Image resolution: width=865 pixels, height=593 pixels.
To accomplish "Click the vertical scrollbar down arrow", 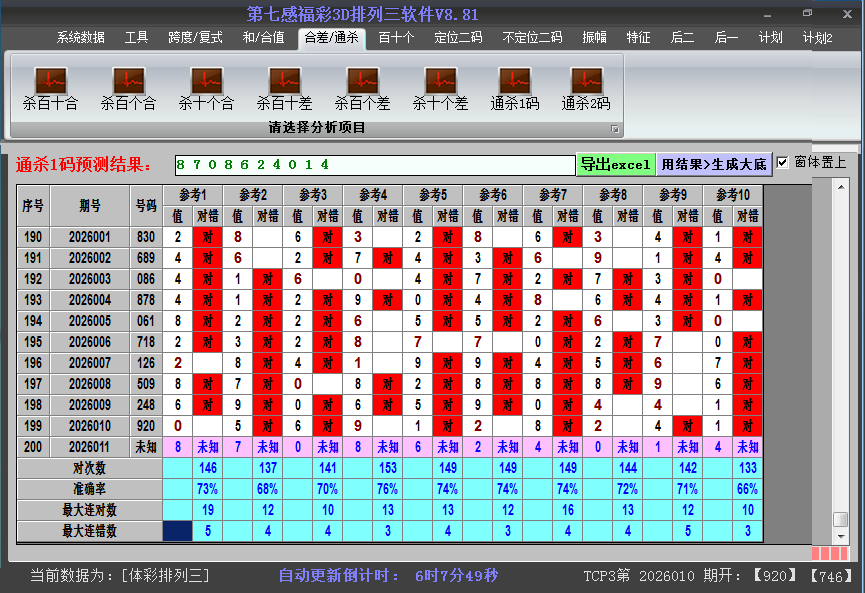I will click(x=841, y=538).
